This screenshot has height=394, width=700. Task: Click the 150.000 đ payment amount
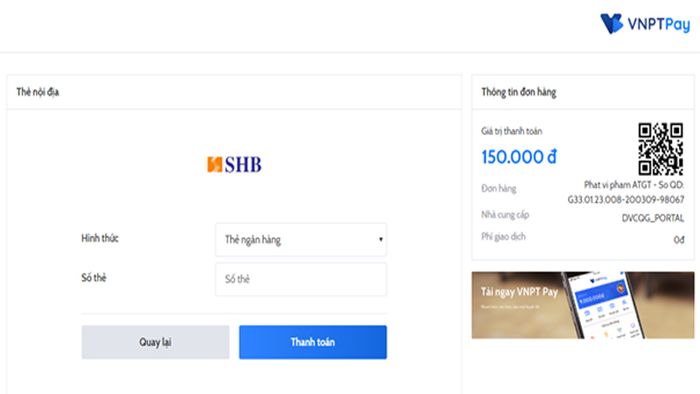pyautogui.click(x=519, y=157)
